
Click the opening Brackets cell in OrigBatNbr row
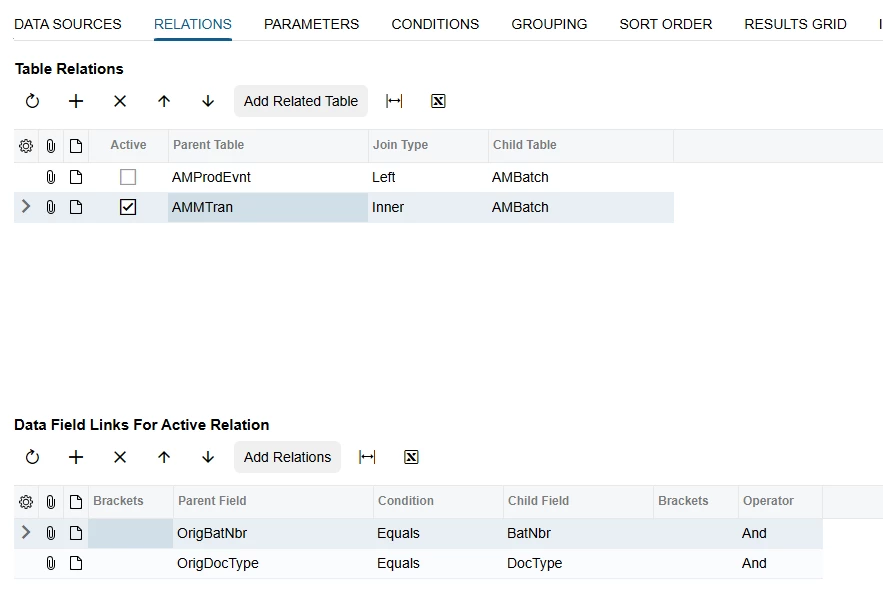pyautogui.click(x=131, y=533)
